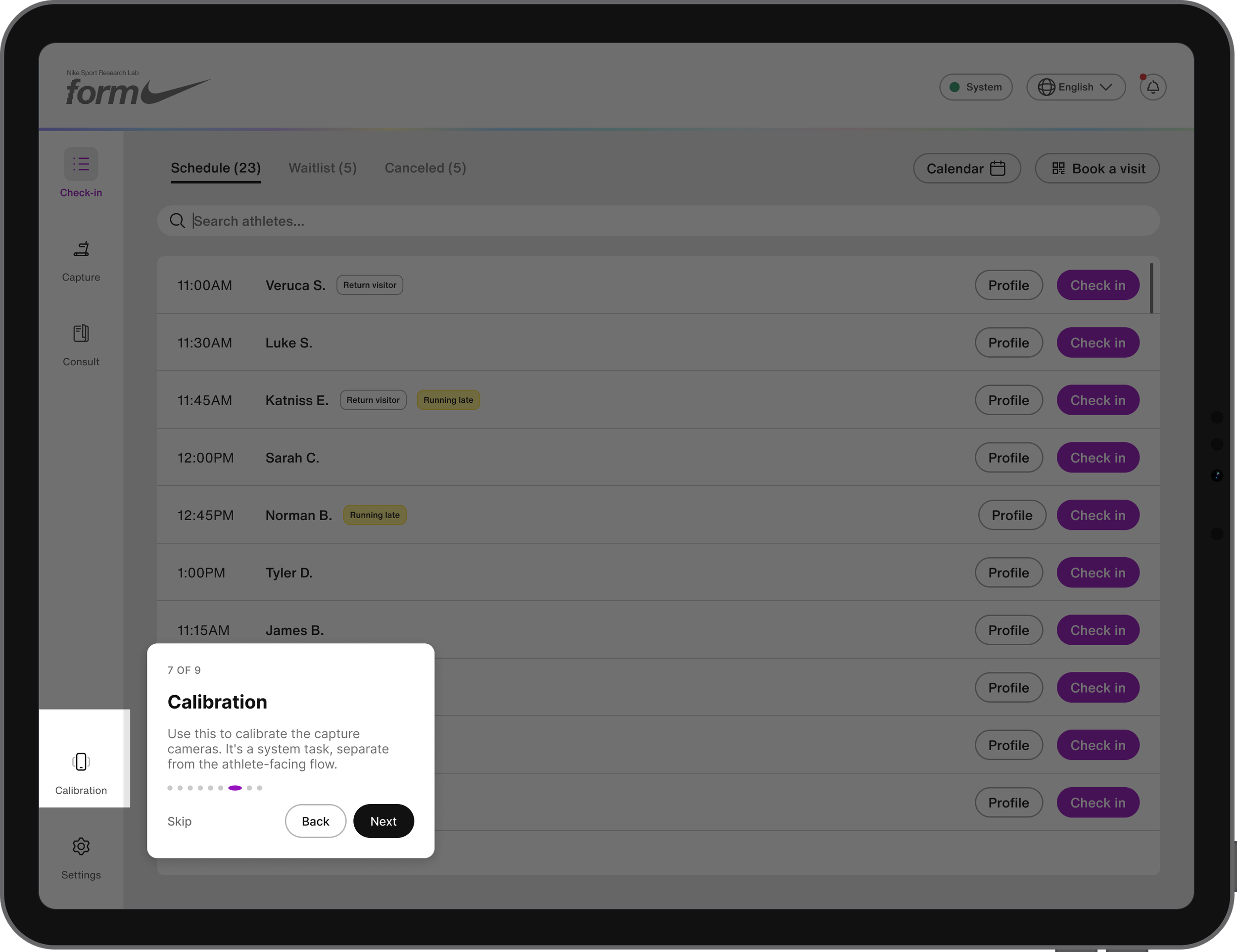Skip the onboarding tour
The image size is (1237, 952).
coord(179,821)
